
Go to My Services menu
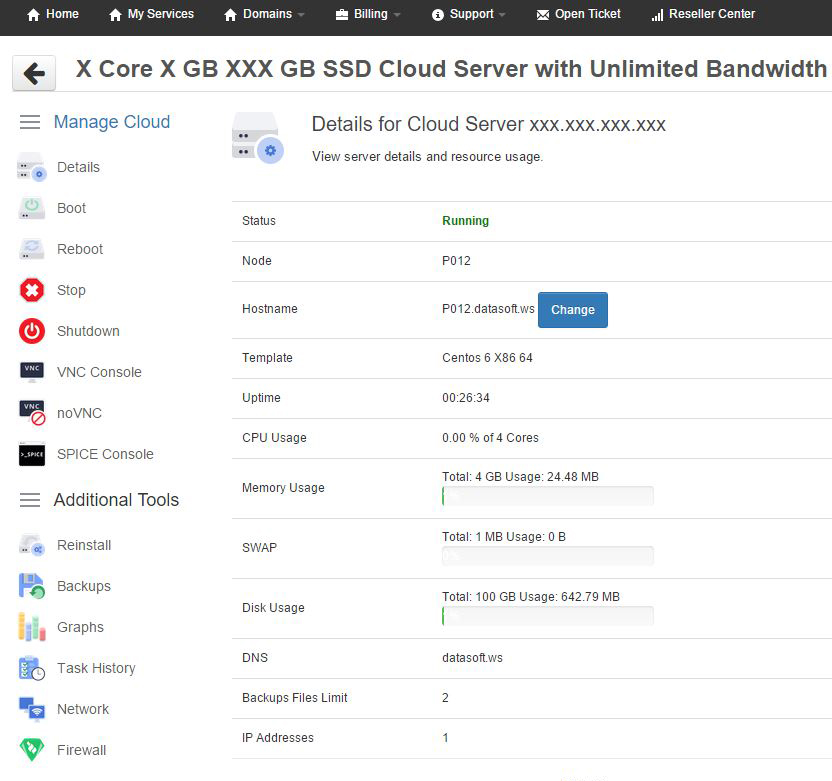click(151, 15)
